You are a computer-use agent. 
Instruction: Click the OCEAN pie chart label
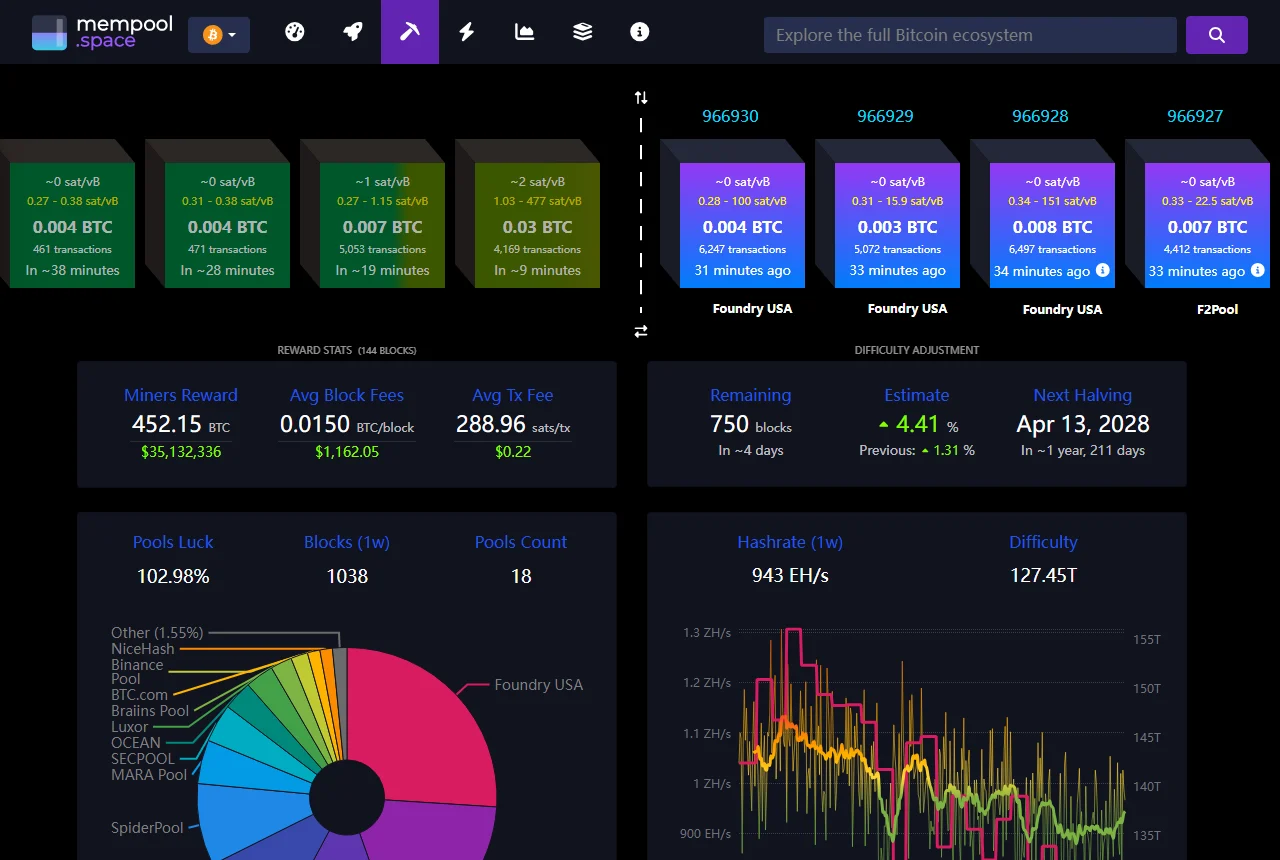pos(136,743)
